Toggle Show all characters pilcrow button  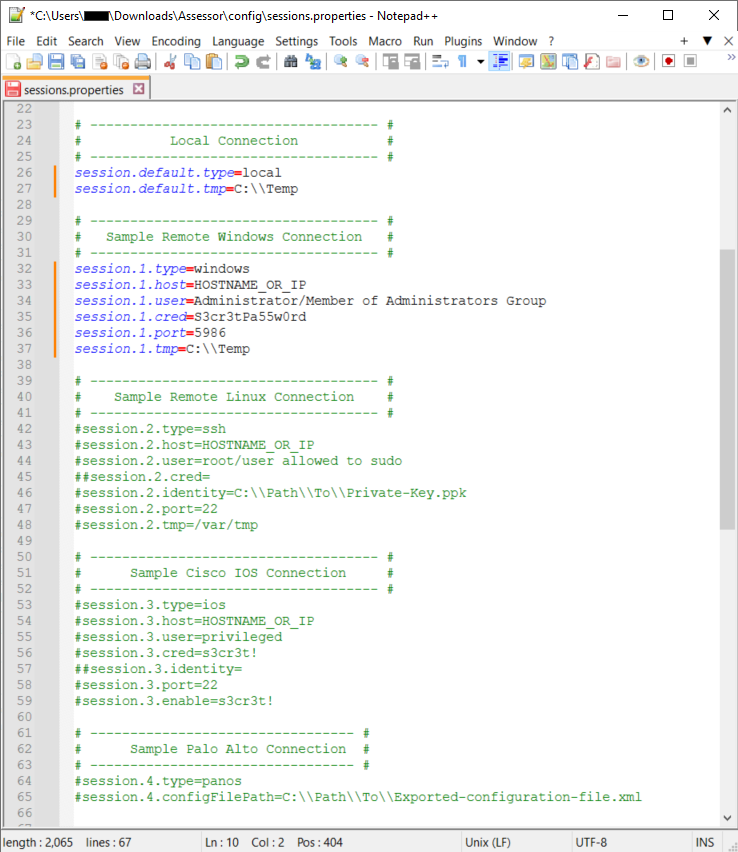click(x=462, y=62)
